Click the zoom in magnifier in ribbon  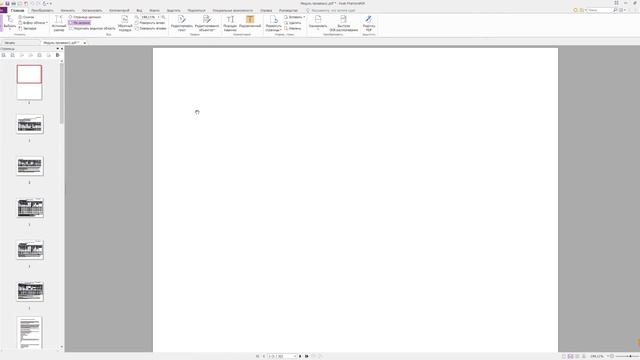click(163, 17)
